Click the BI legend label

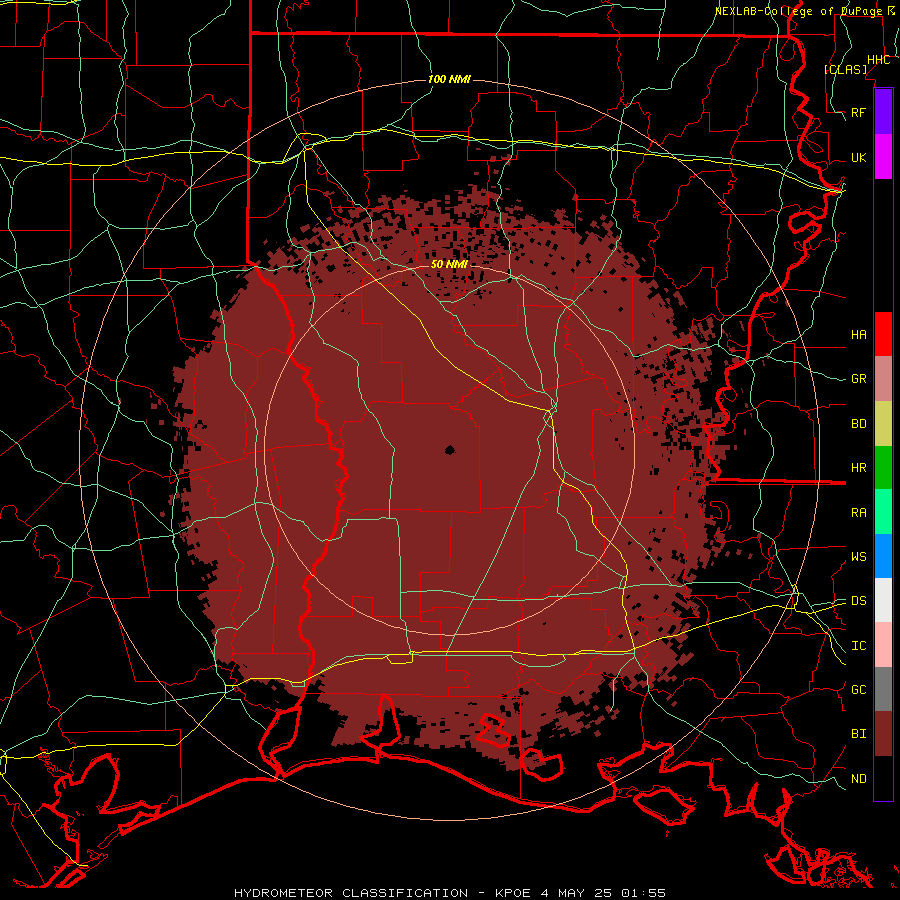(x=858, y=734)
